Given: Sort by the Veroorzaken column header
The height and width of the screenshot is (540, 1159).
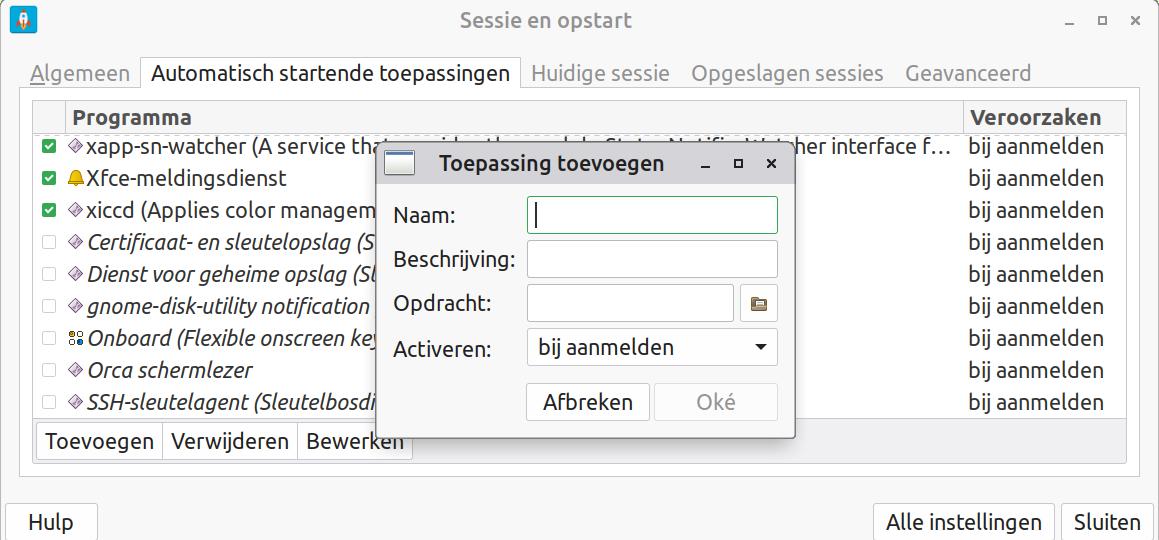Looking at the screenshot, I should point(1044,117).
